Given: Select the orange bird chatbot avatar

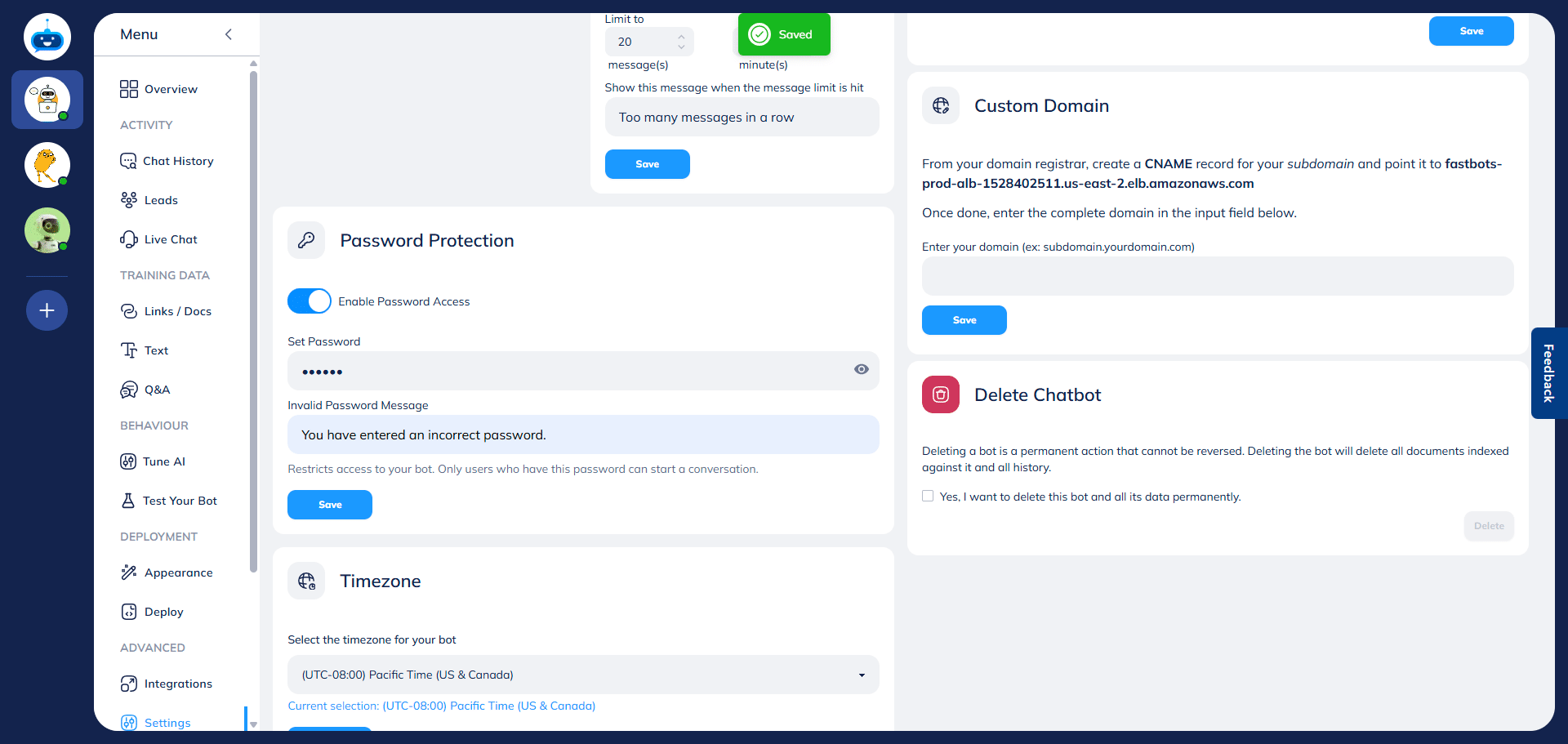Looking at the screenshot, I should pos(47,165).
